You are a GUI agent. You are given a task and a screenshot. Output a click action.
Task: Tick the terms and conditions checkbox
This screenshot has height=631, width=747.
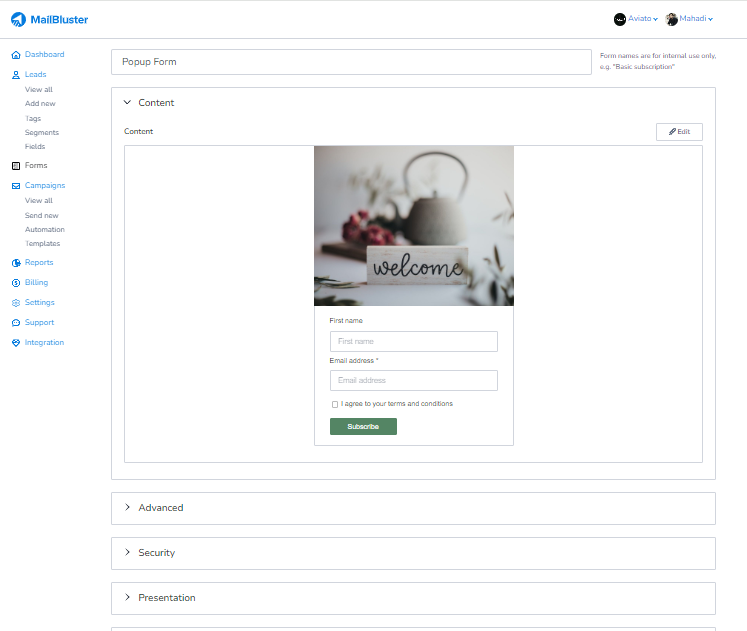pyautogui.click(x=335, y=404)
